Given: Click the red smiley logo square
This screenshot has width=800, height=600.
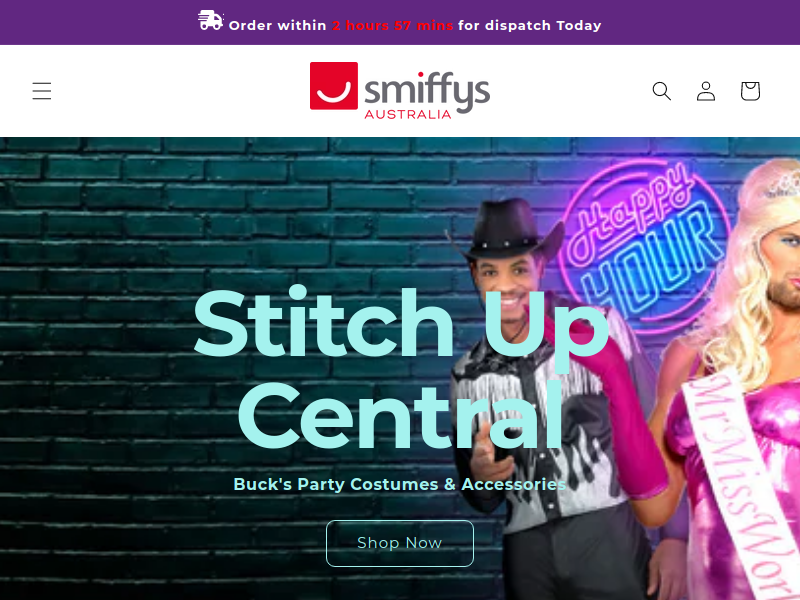Looking at the screenshot, I should coord(334,86).
